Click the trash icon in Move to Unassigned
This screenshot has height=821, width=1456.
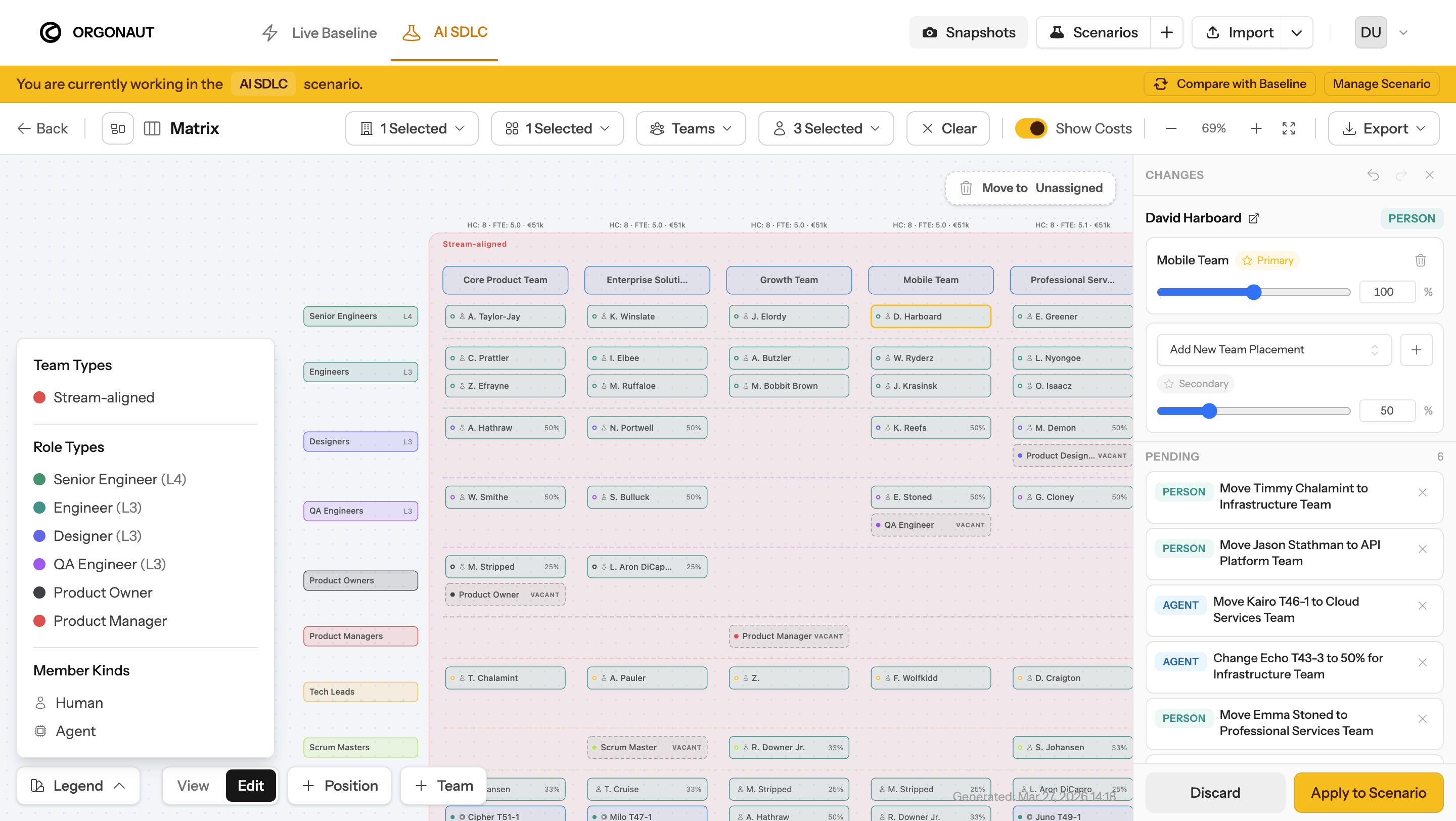point(966,188)
